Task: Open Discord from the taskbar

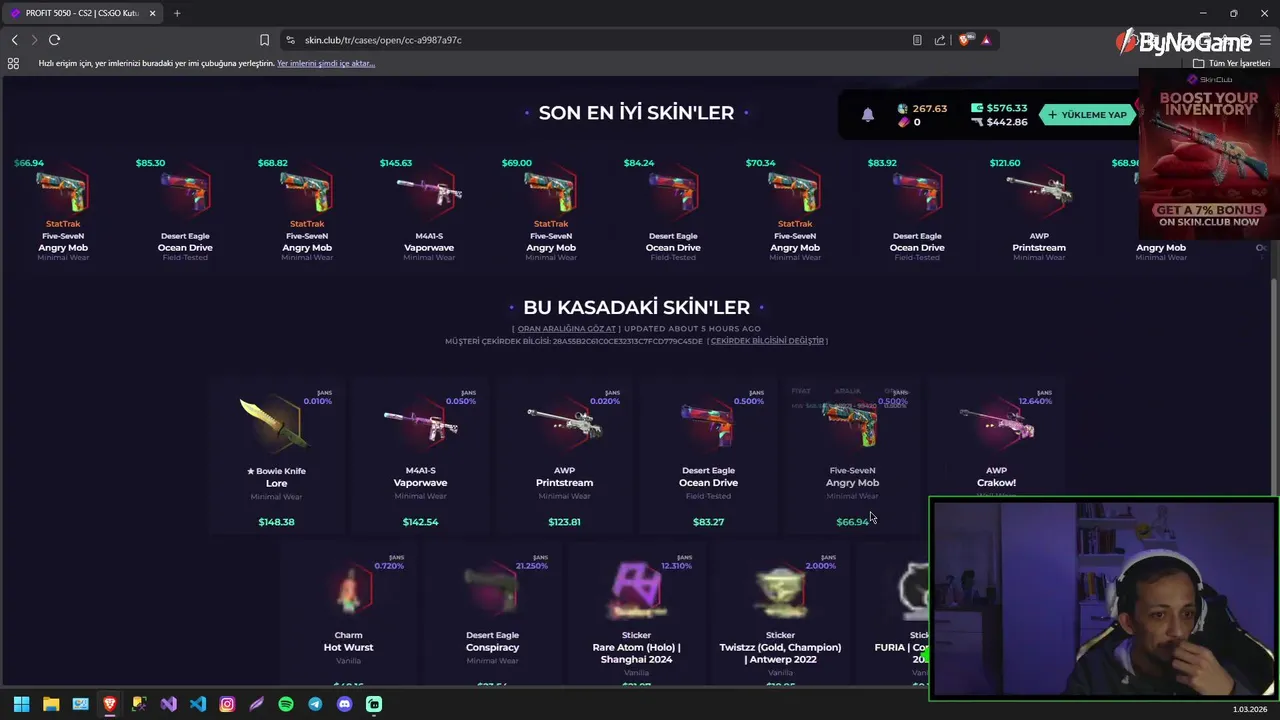Action: [x=345, y=704]
